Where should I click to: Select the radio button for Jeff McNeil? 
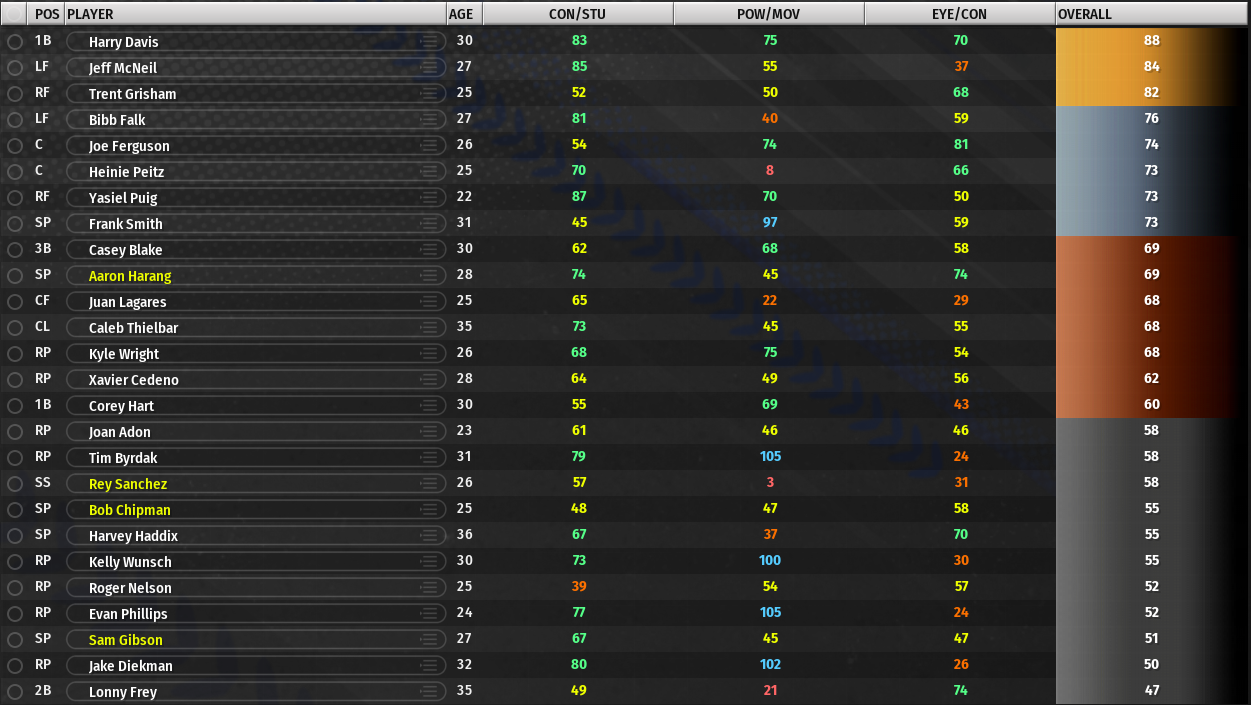[14, 68]
